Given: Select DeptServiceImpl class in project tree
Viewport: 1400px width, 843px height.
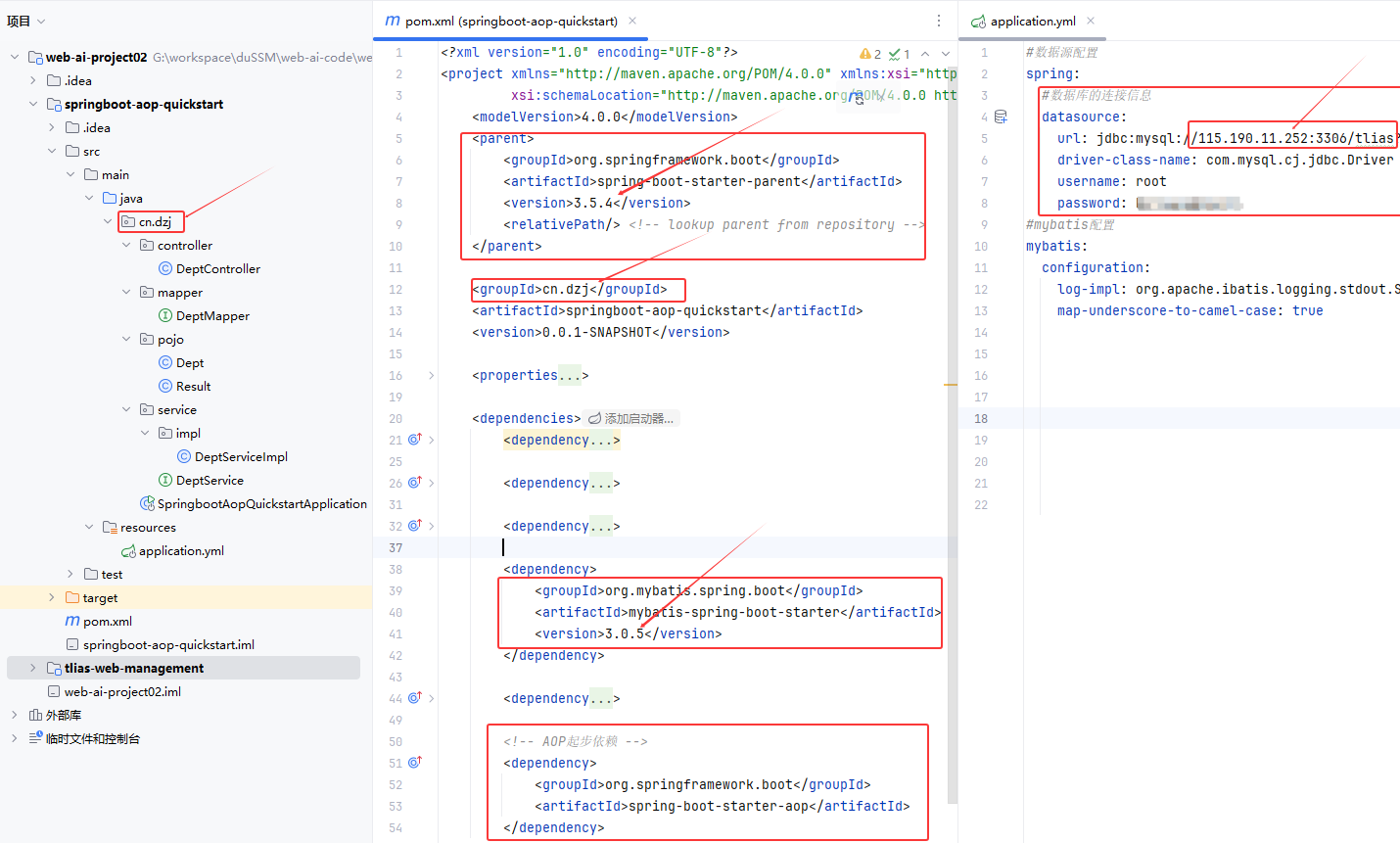Looking at the screenshot, I should [x=240, y=456].
